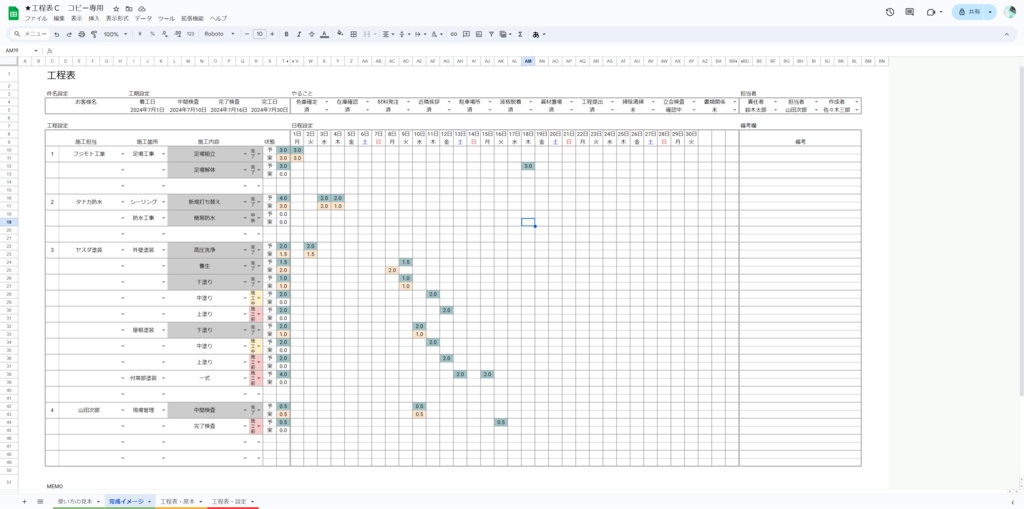Viewport: 1024px width, 509px height.
Task: Click the print icon in toolbar
Action: point(81,34)
